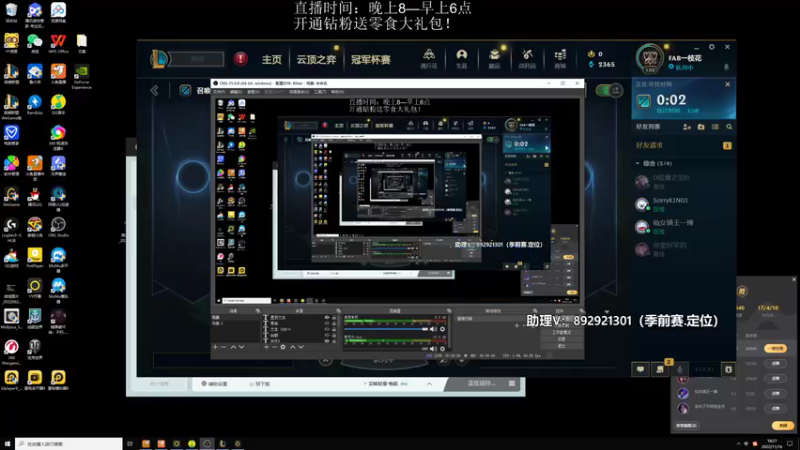Click the notification bell under profile
This screenshot has width=800, height=450.
726,67
